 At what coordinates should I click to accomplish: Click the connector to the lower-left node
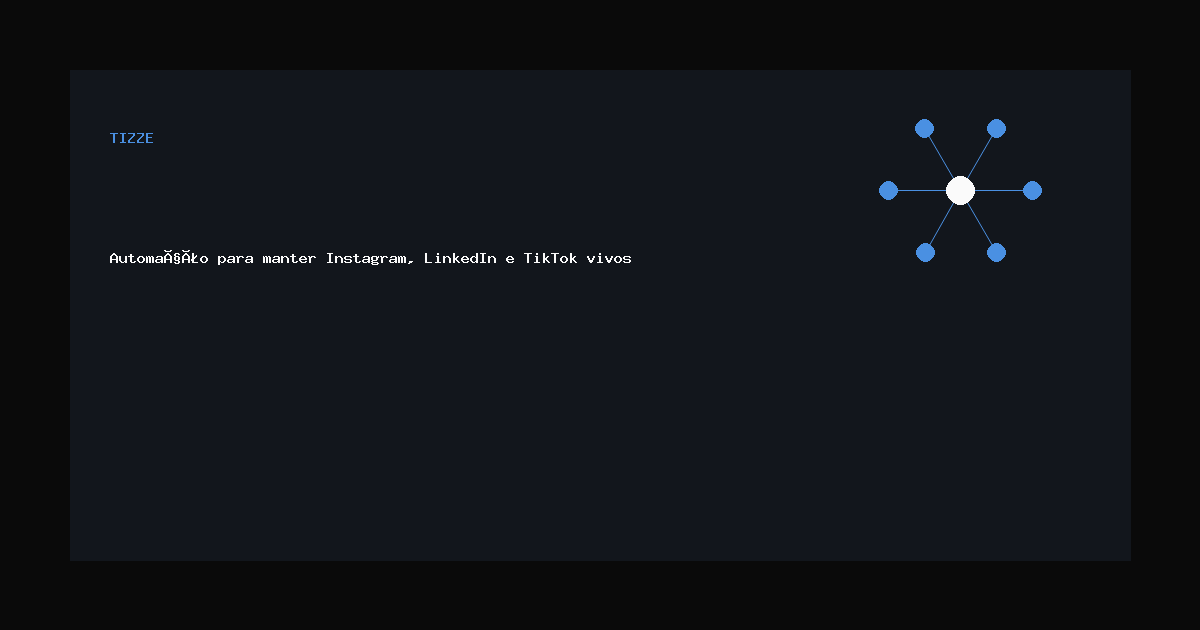click(941, 223)
